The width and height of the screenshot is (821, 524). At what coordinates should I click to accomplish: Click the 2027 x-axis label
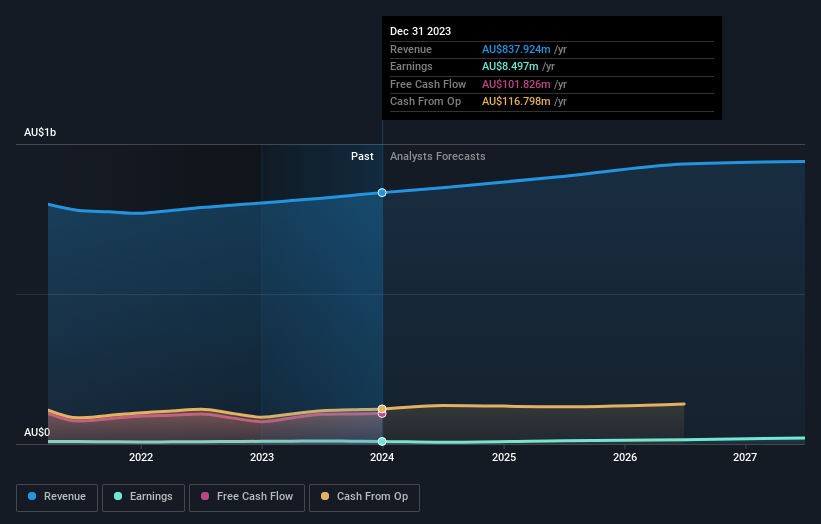tap(745, 457)
